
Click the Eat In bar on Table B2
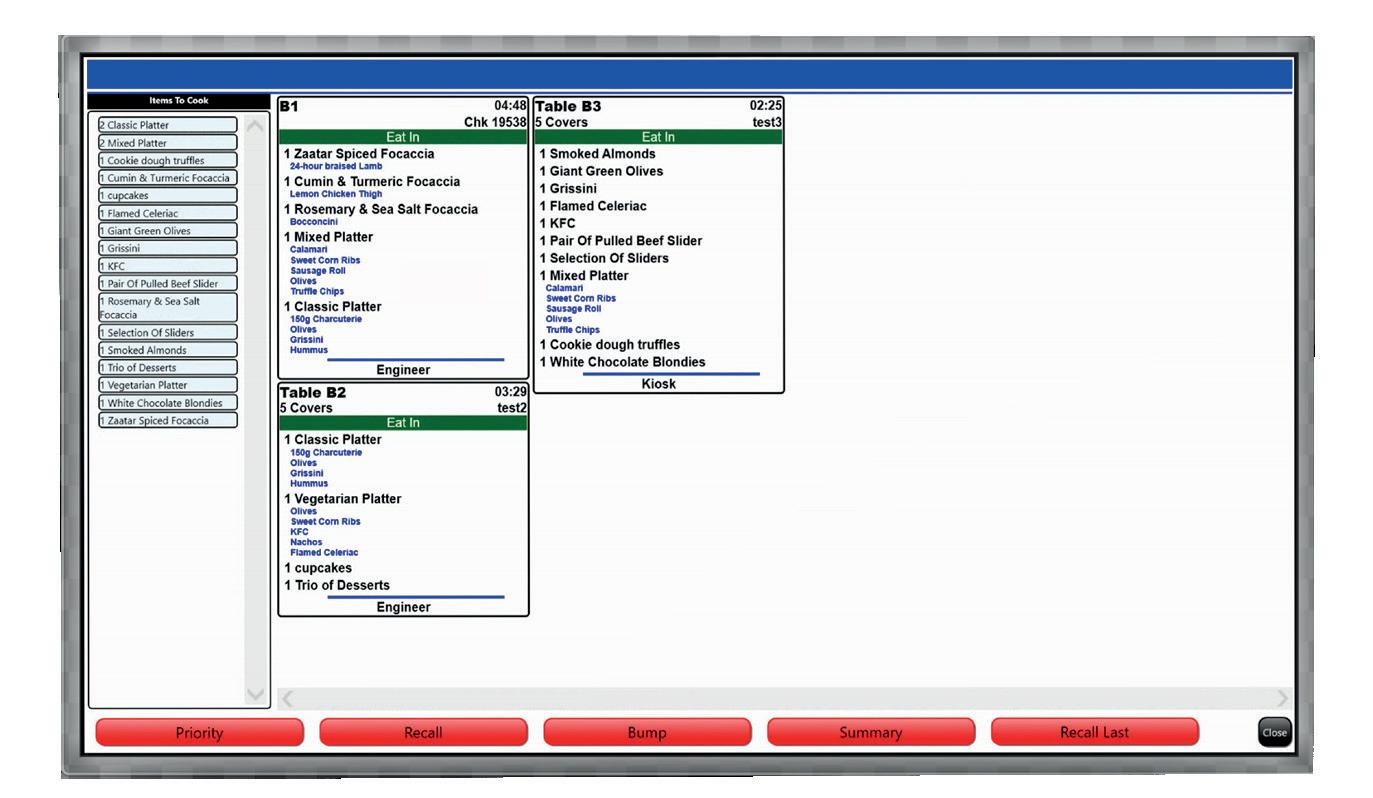(x=403, y=423)
